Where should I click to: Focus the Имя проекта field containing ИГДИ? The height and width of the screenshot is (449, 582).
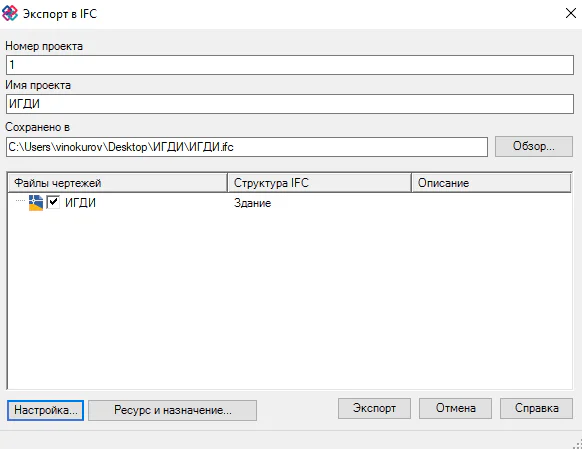(290, 104)
